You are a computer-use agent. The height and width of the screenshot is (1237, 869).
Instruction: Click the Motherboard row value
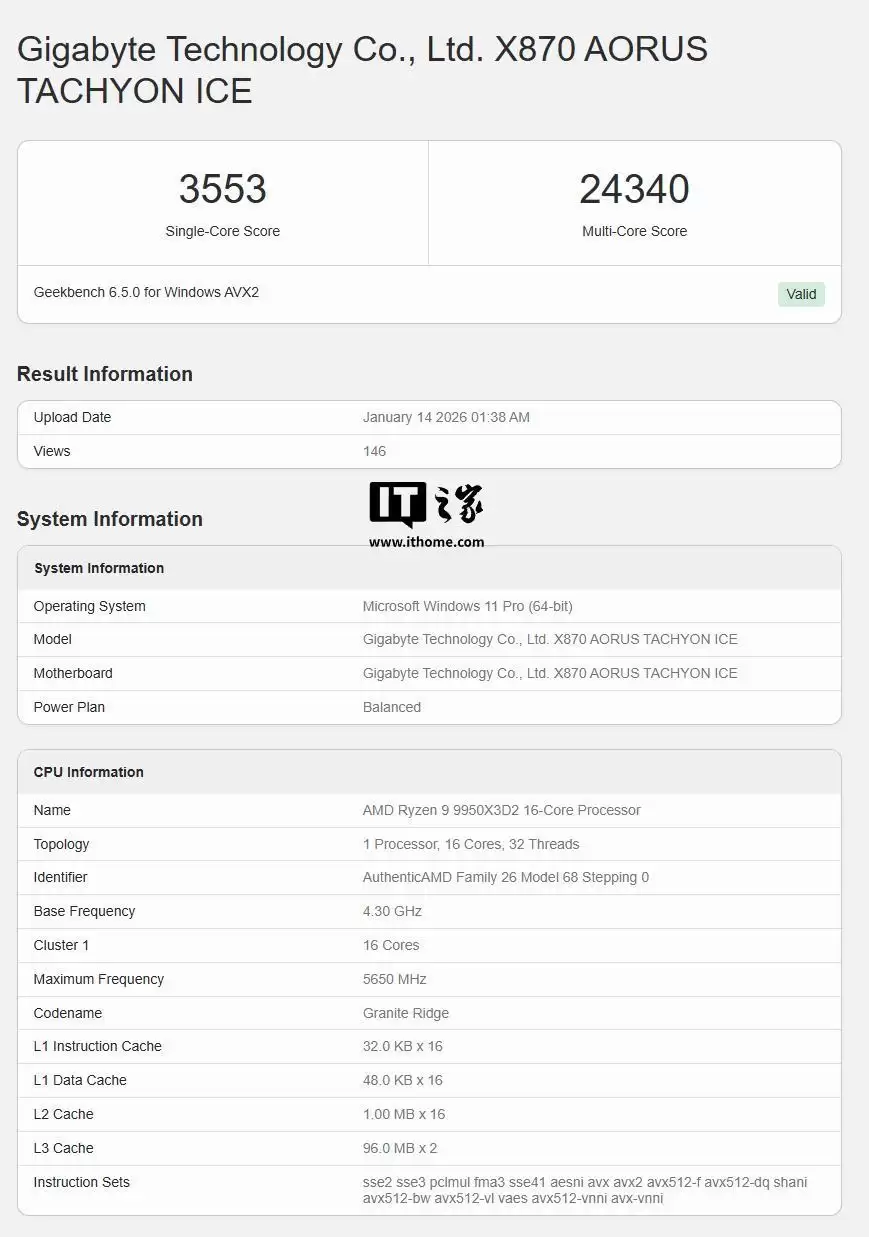[549, 673]
